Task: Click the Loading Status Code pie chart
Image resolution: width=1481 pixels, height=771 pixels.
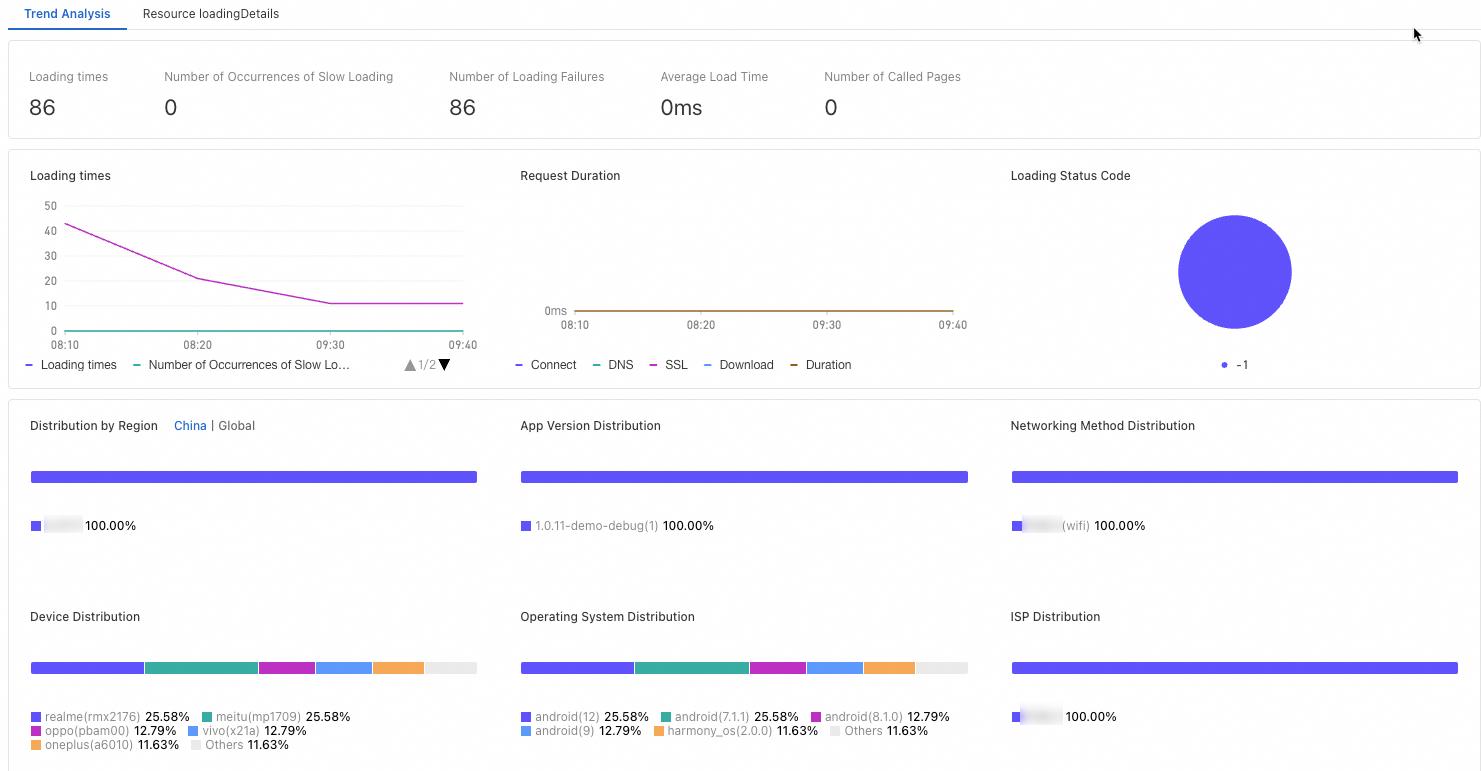Action: point(1235,272)
